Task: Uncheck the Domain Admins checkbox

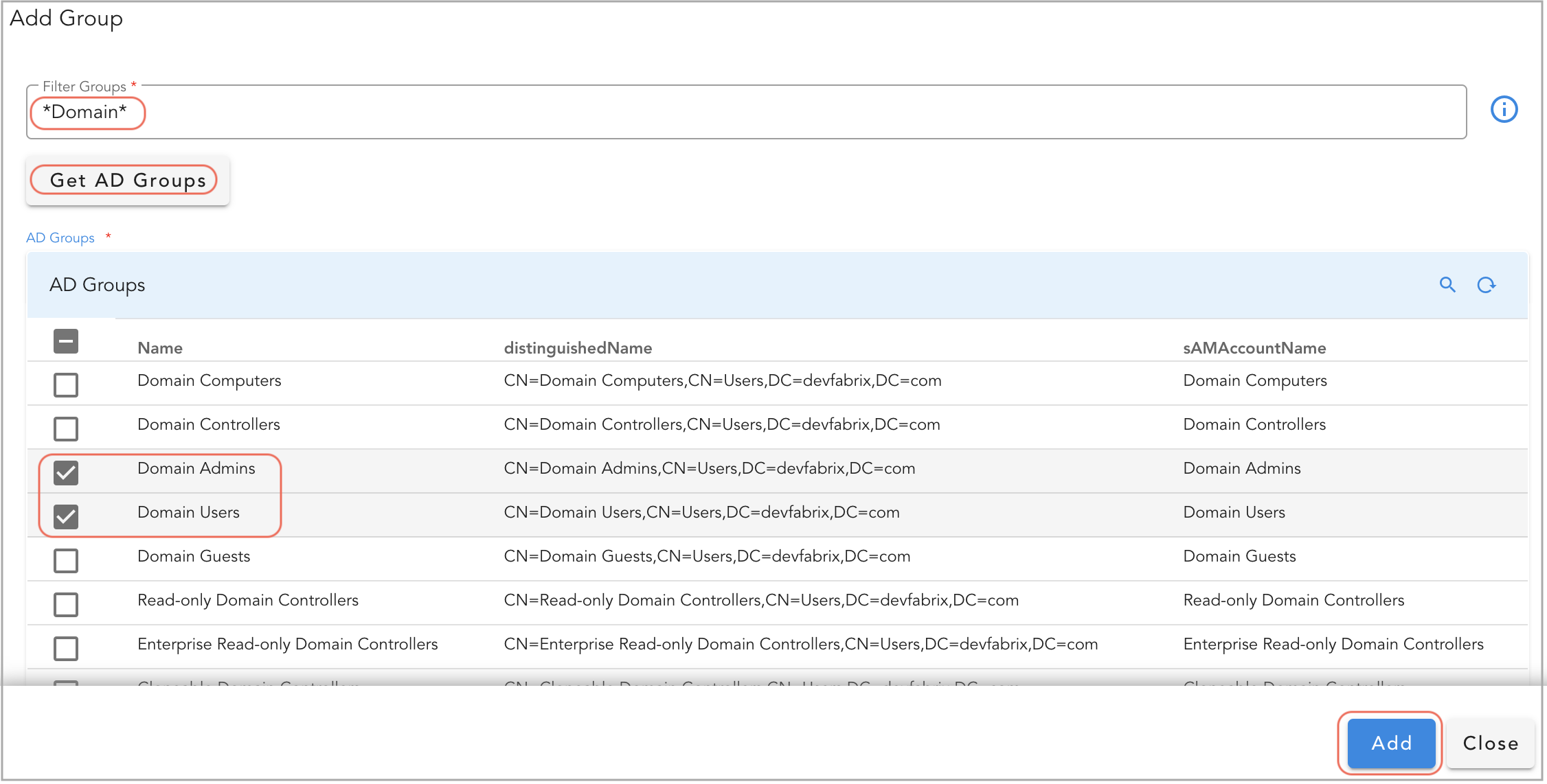Action: point(65,473)
